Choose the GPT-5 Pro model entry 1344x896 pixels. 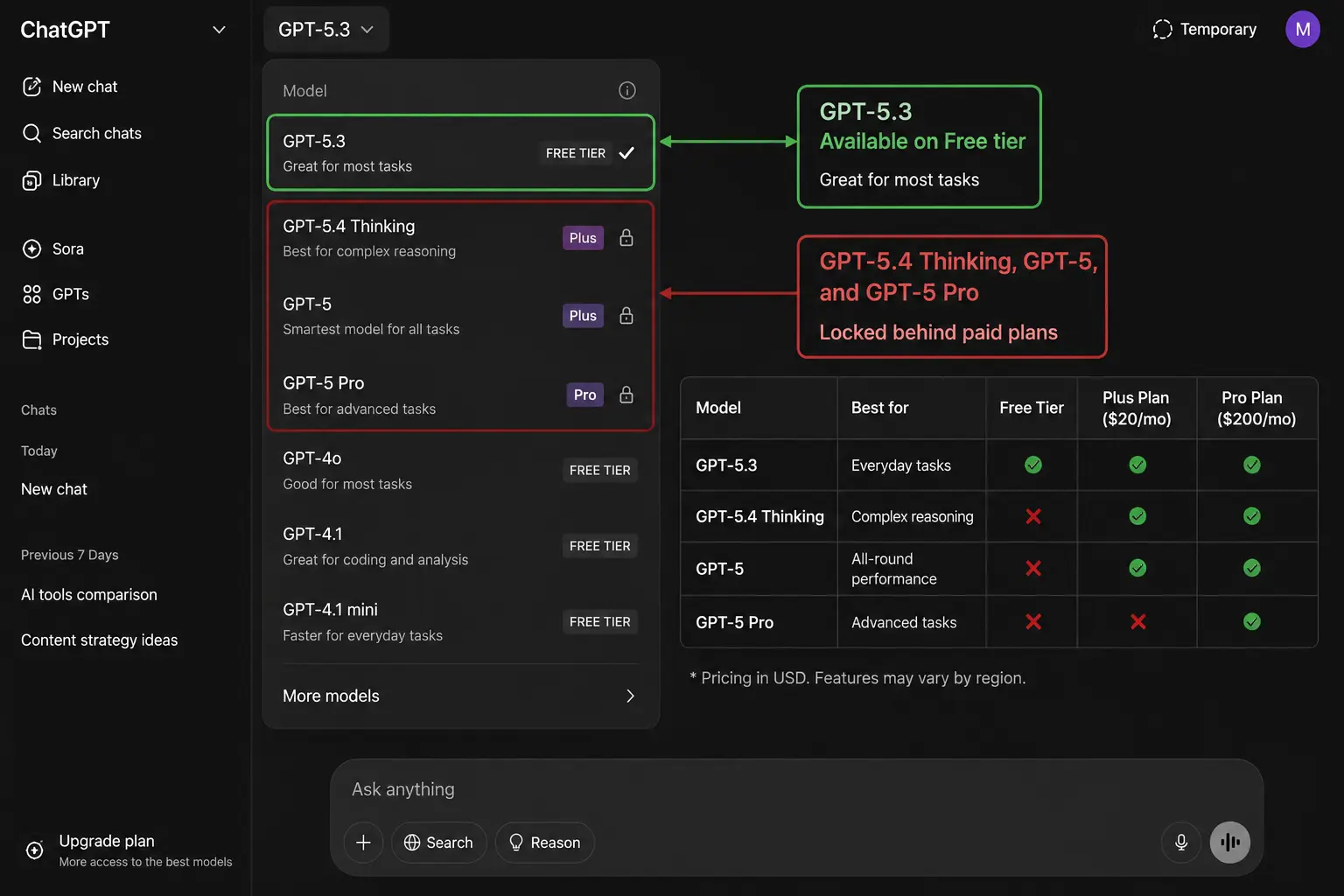pos(460,395)
